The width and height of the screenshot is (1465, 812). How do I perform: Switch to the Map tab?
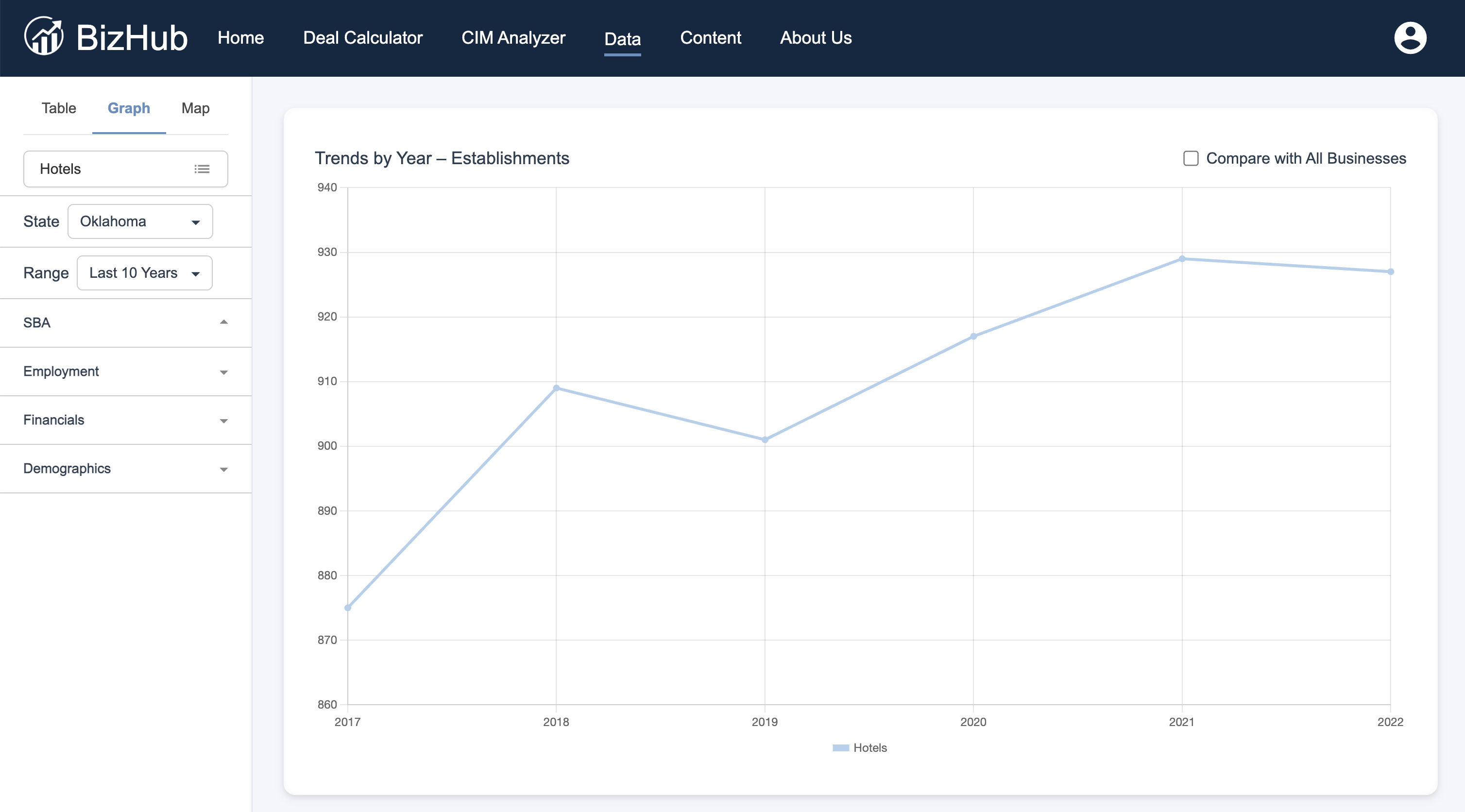point(195,108)
